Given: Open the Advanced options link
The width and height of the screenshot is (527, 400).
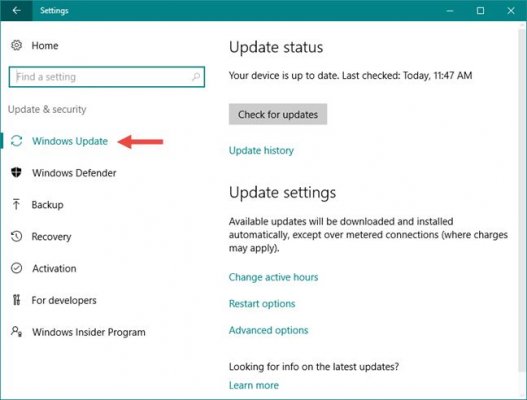Looking at the screenshot, I should (268, 330).
